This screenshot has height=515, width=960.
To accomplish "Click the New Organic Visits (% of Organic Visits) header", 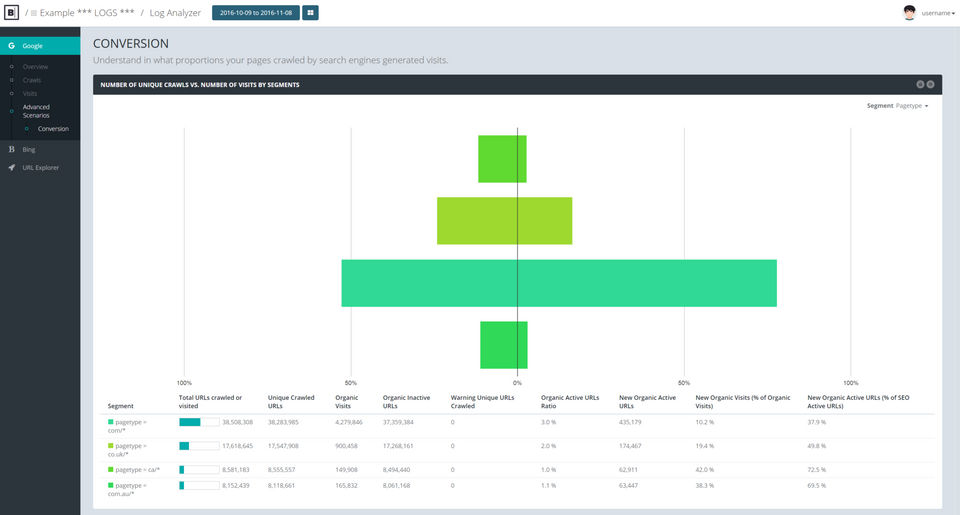I will pyautogui.click(x=743, y=402).
